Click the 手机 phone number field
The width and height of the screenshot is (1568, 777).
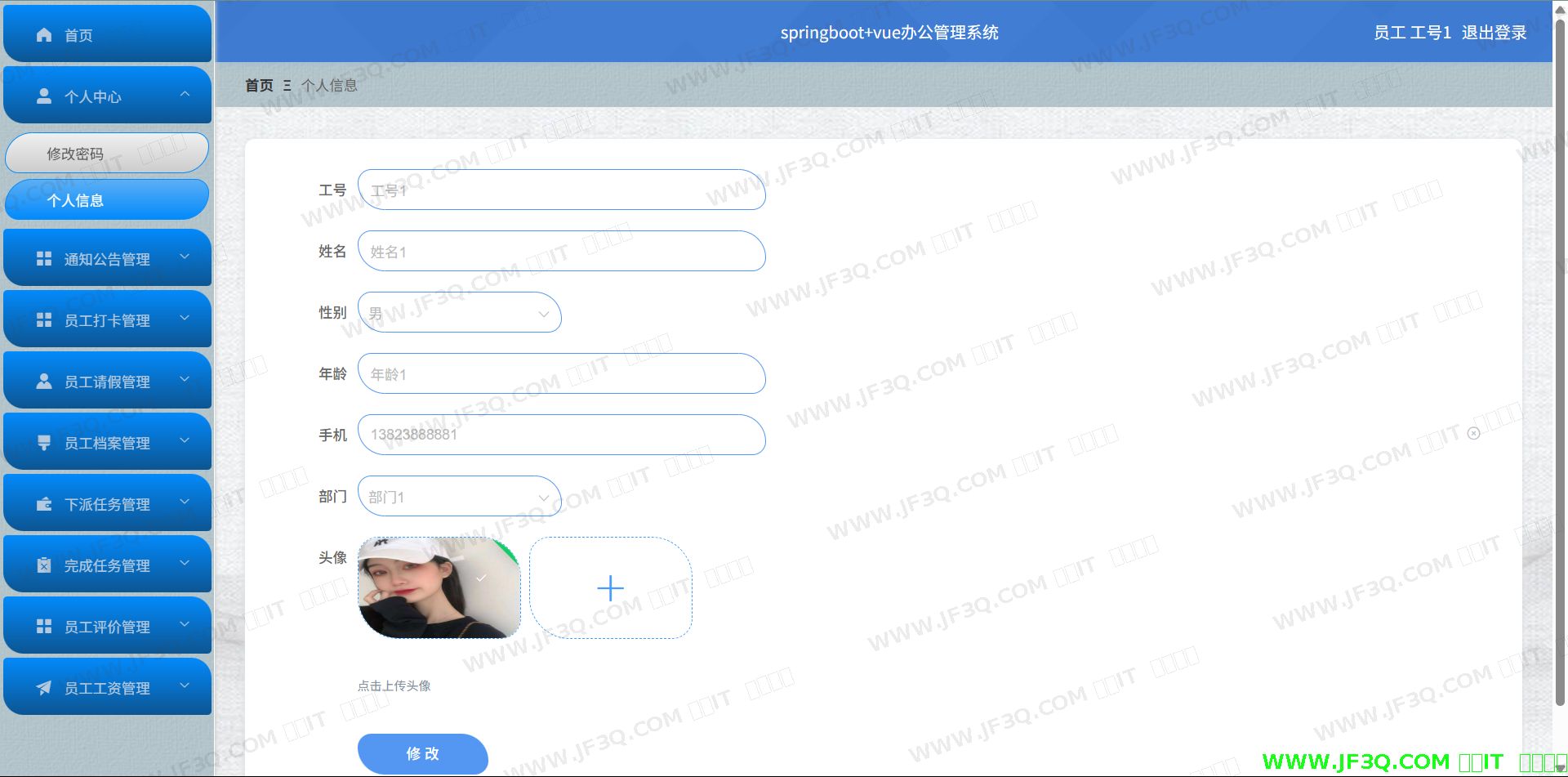561,435
